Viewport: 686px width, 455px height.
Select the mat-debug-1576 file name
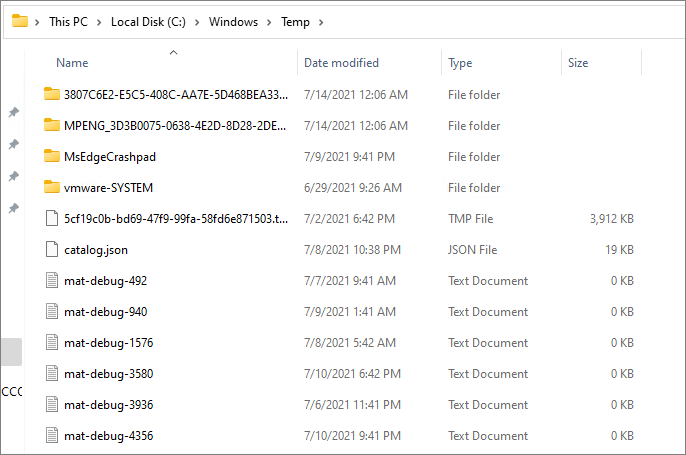pyautogui.click(x=108, y=343)
